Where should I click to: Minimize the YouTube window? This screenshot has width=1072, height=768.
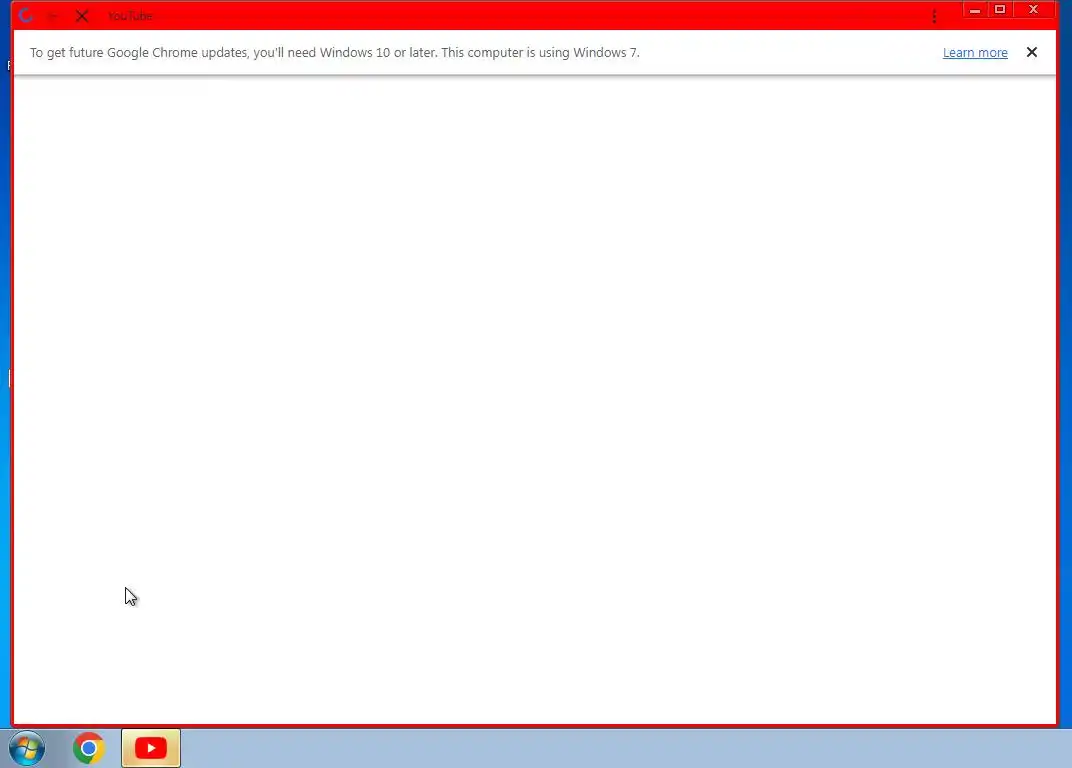pyautogui.click(x=975, y=10)
